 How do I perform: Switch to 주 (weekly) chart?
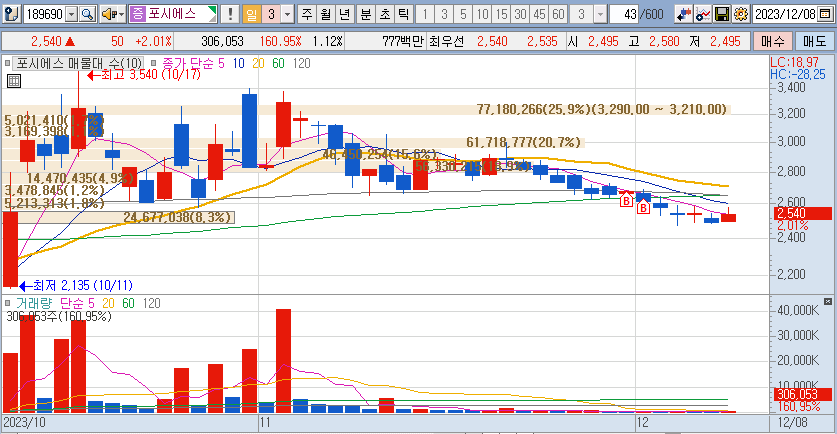click(x=307, y=14)
